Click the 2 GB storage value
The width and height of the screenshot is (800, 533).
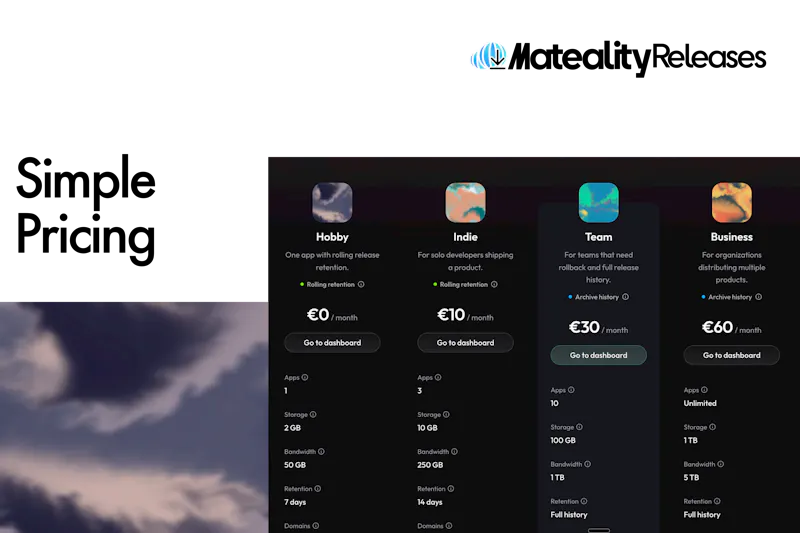point(292,427)
